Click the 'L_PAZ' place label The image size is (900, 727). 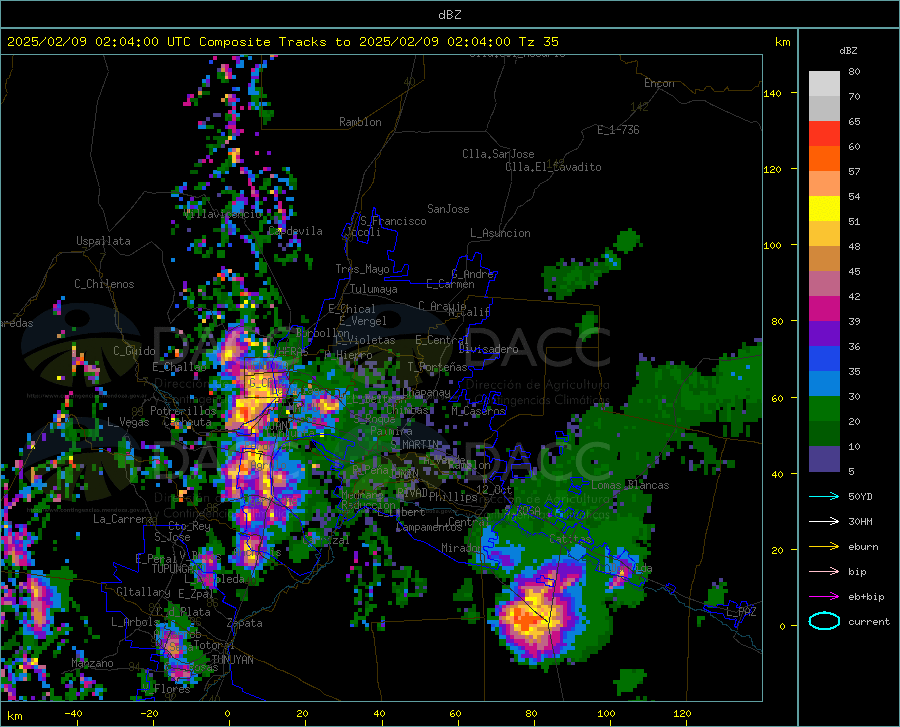coord(741,612)
